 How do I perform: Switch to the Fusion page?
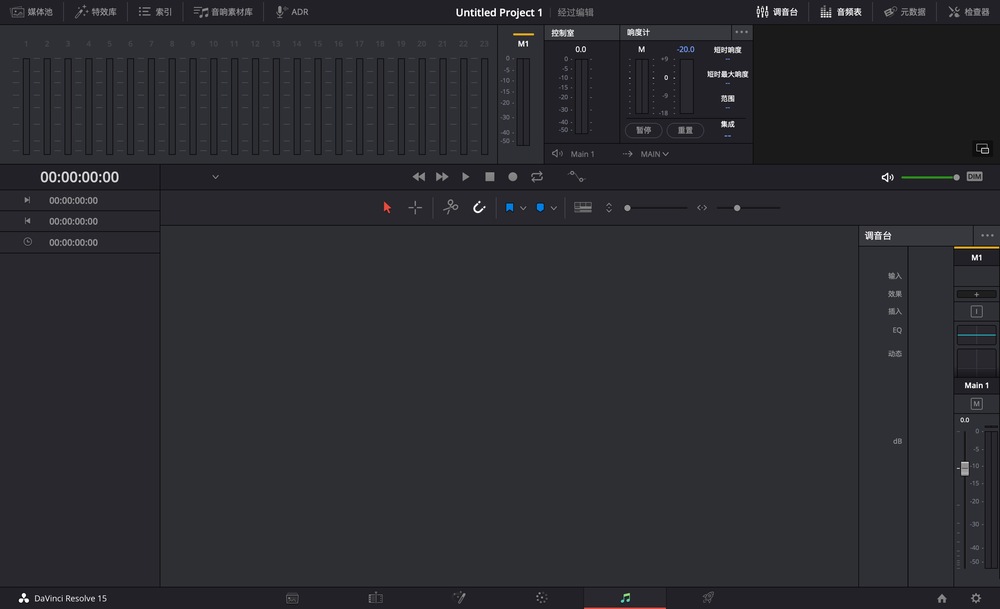click(459, 598)
